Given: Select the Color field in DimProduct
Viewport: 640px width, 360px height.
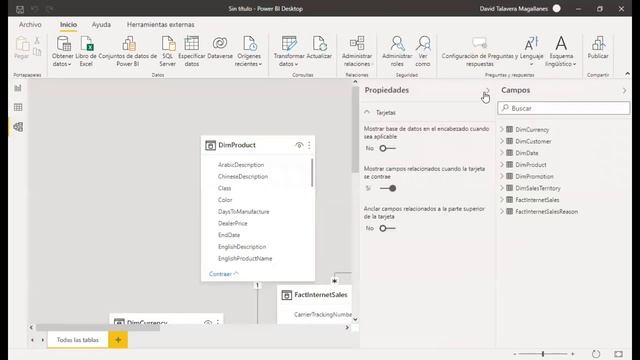Looking at the screenshot, I should 225,200.
